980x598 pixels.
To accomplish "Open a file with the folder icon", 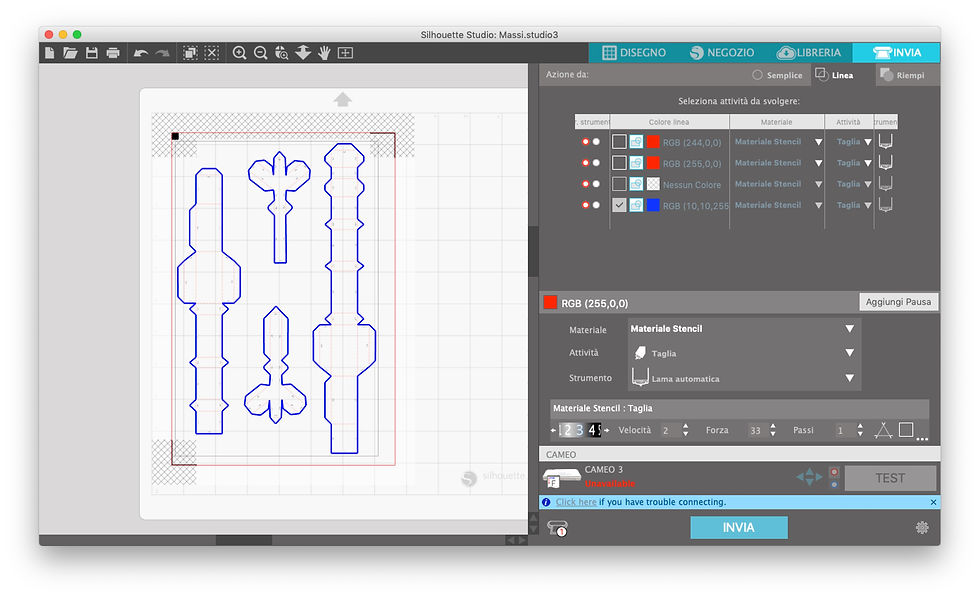I will 70,53.
